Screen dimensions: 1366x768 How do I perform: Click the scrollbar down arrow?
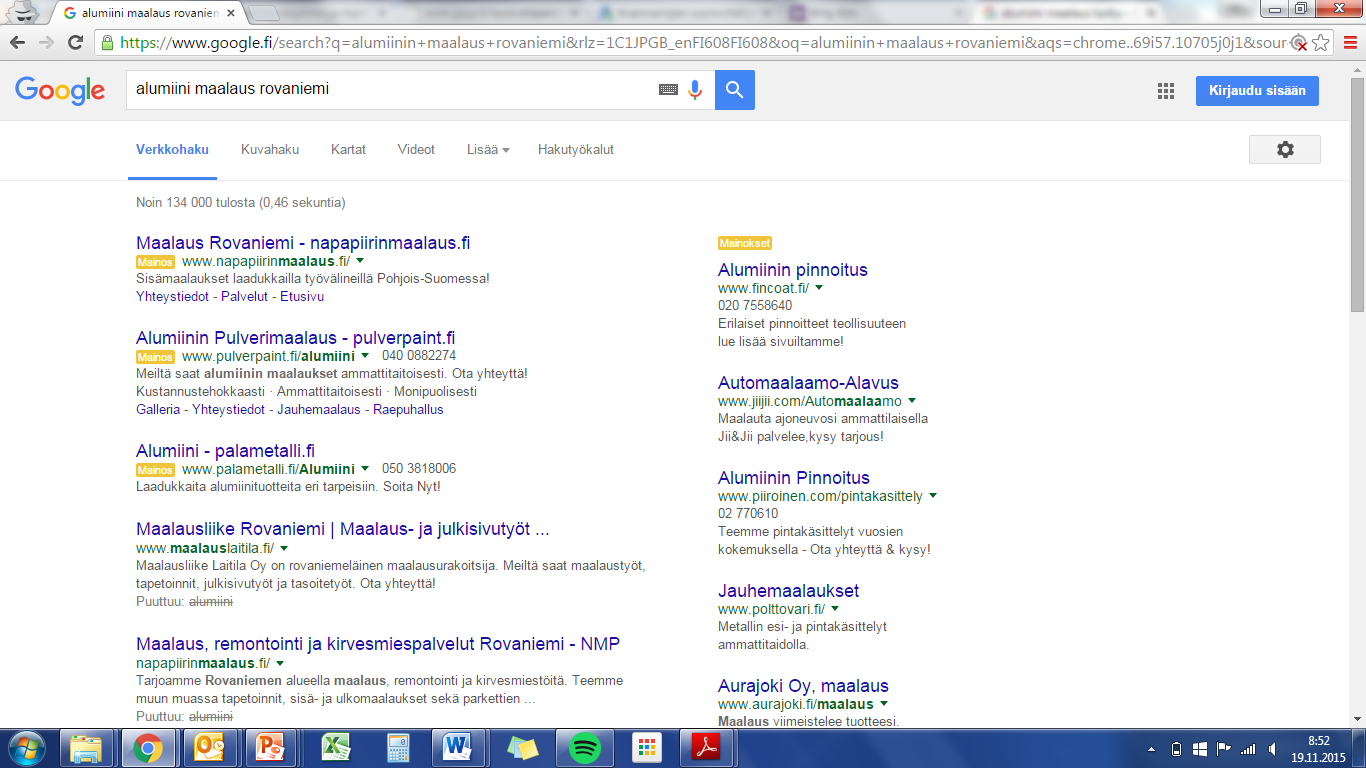tap(1357, 719)
